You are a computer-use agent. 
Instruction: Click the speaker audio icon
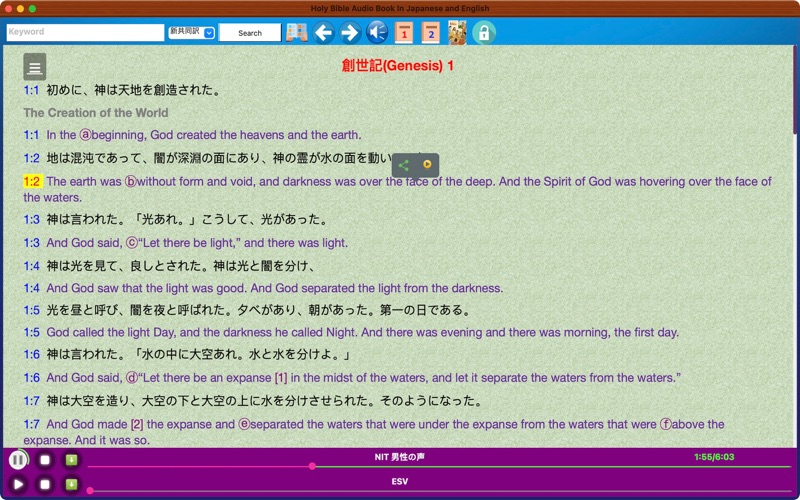377,33
